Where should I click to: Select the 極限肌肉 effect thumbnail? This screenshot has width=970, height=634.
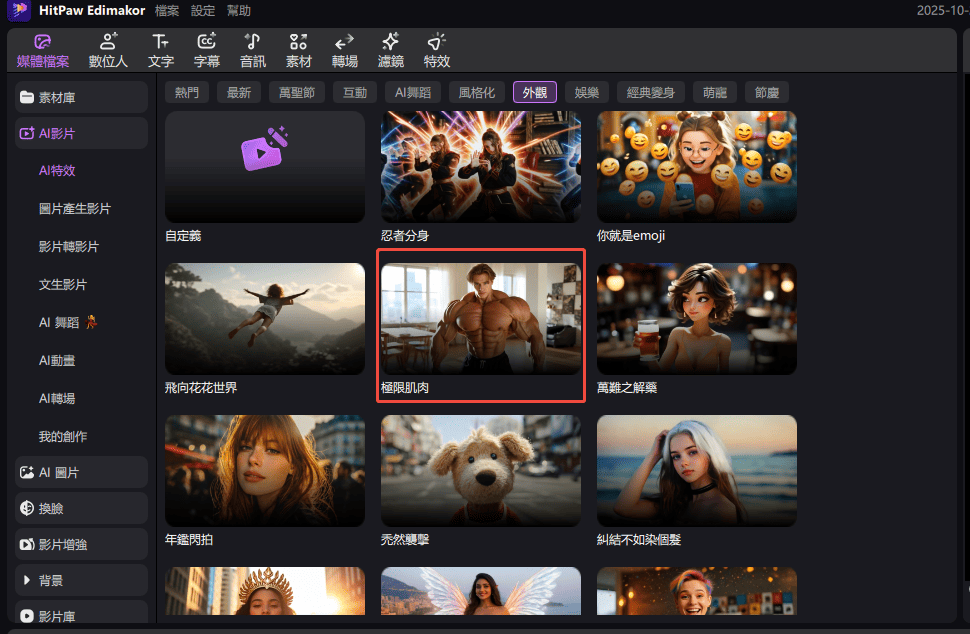(480, 319)
